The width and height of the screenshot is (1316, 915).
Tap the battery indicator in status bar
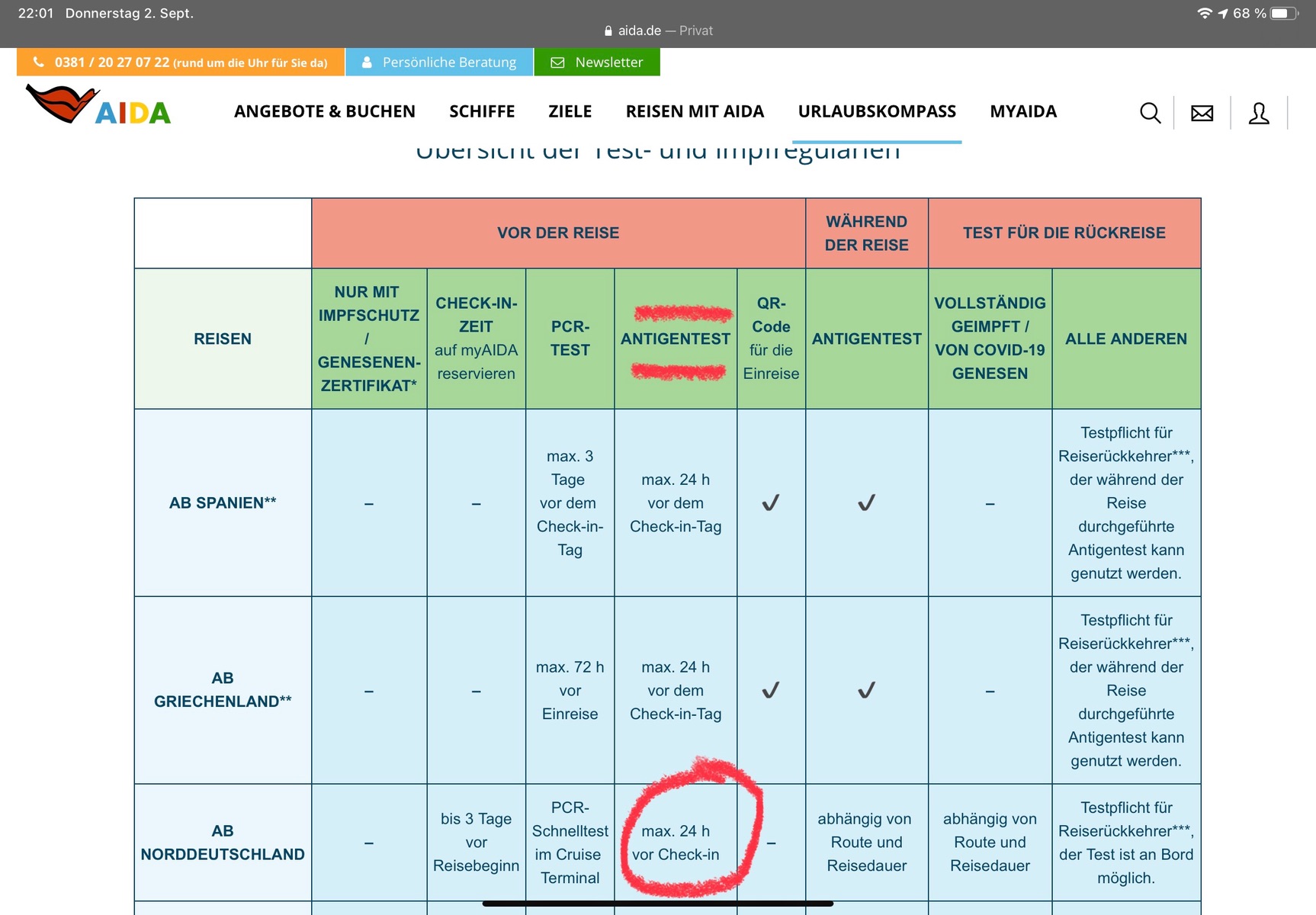[1282, 14]
